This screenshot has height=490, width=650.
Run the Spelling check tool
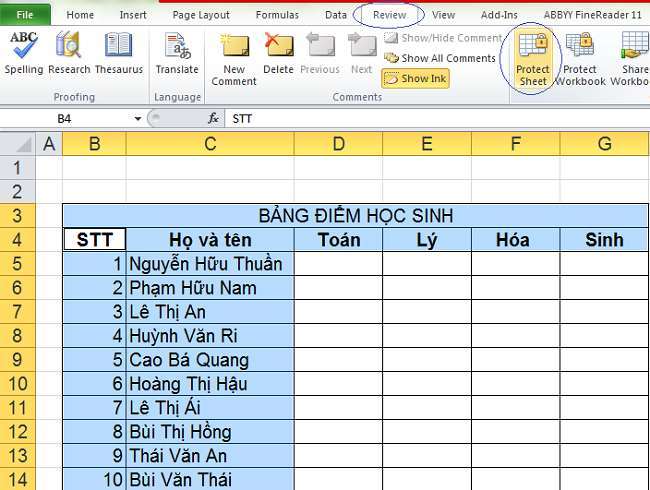[x=24, y=53]
